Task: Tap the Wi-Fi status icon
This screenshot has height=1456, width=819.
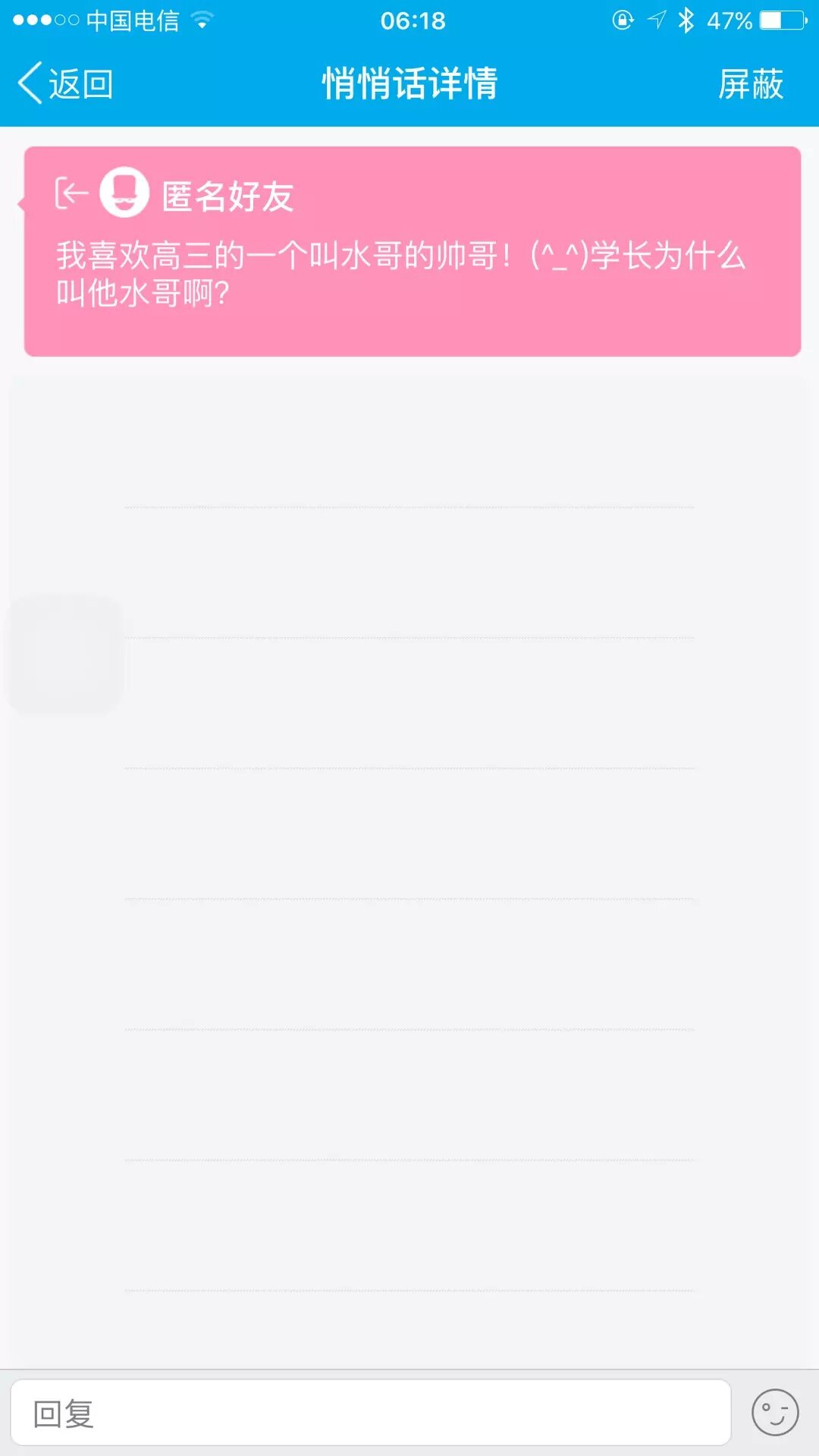Action: click(202, 20)
